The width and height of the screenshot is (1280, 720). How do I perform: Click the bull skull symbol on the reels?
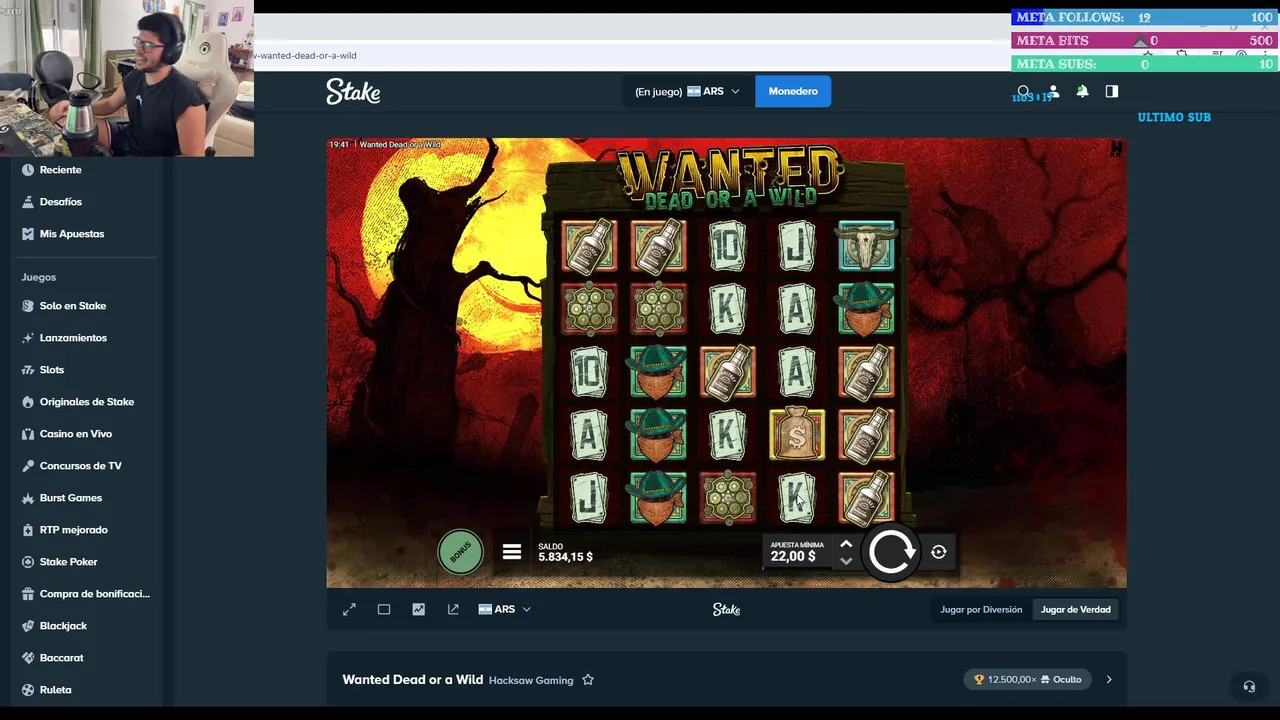click(866, 246)
